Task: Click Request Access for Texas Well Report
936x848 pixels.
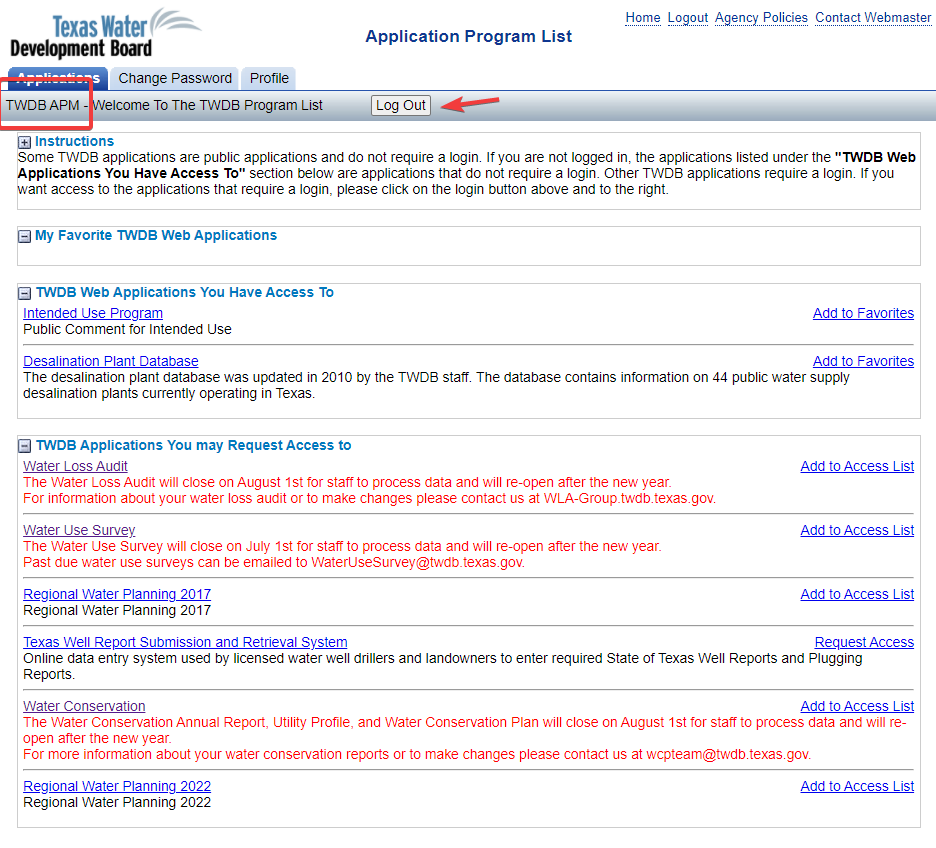Action: 864,642
